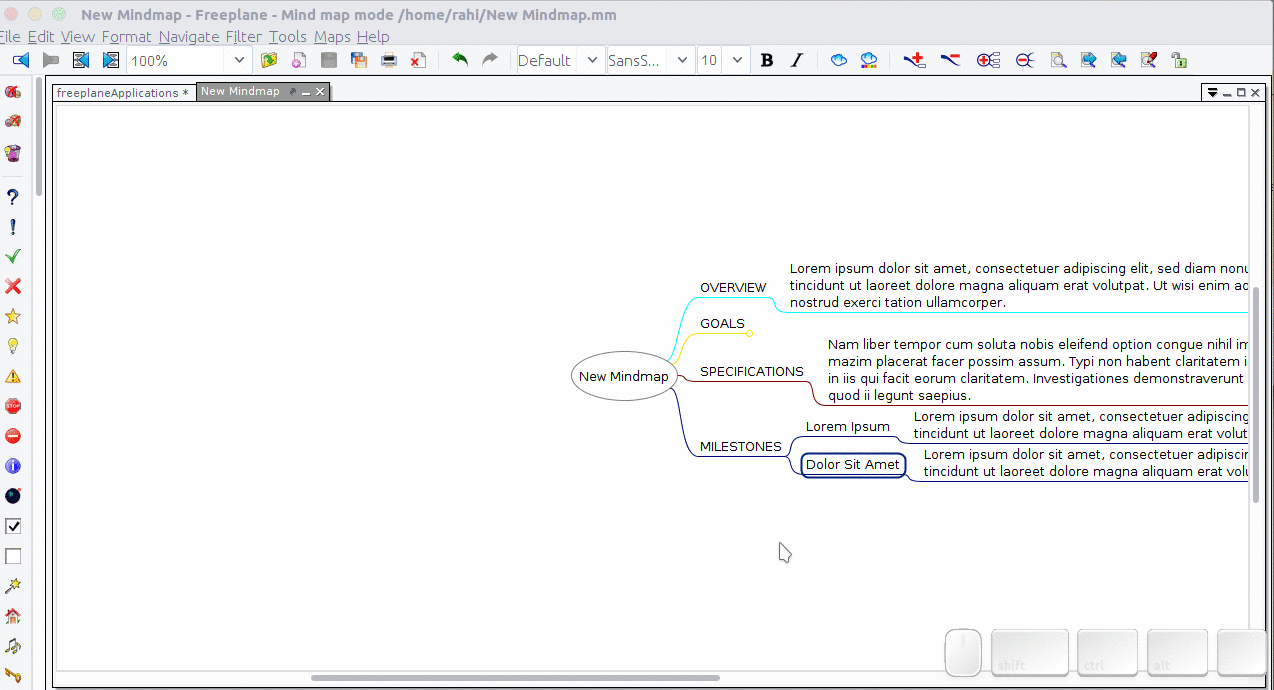Close current map red X icon
Viewport: 1274px width, 690px height.
pyautogui.click(x=419, y=60)
